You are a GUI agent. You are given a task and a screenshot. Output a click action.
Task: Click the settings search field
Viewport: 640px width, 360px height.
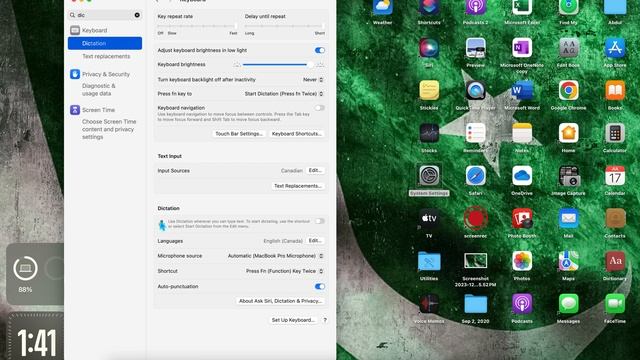click(x=105, y=15)
